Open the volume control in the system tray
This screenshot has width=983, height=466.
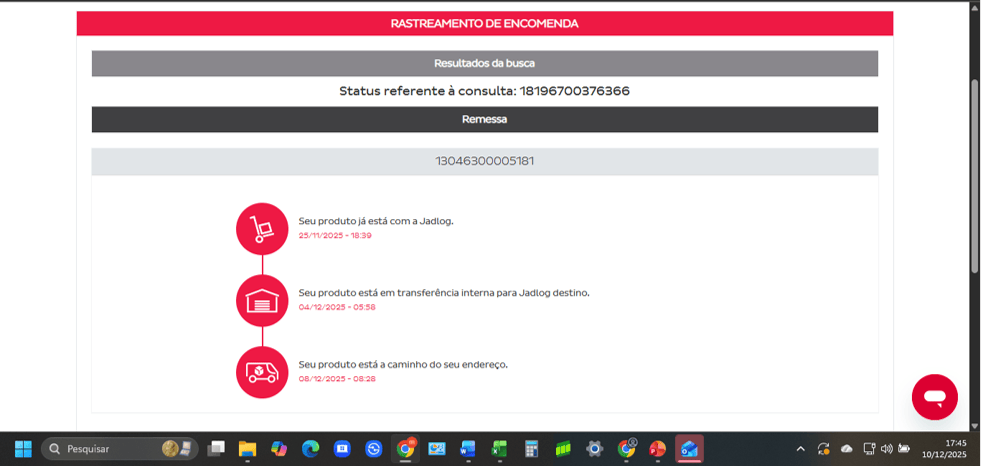point(886,449)
